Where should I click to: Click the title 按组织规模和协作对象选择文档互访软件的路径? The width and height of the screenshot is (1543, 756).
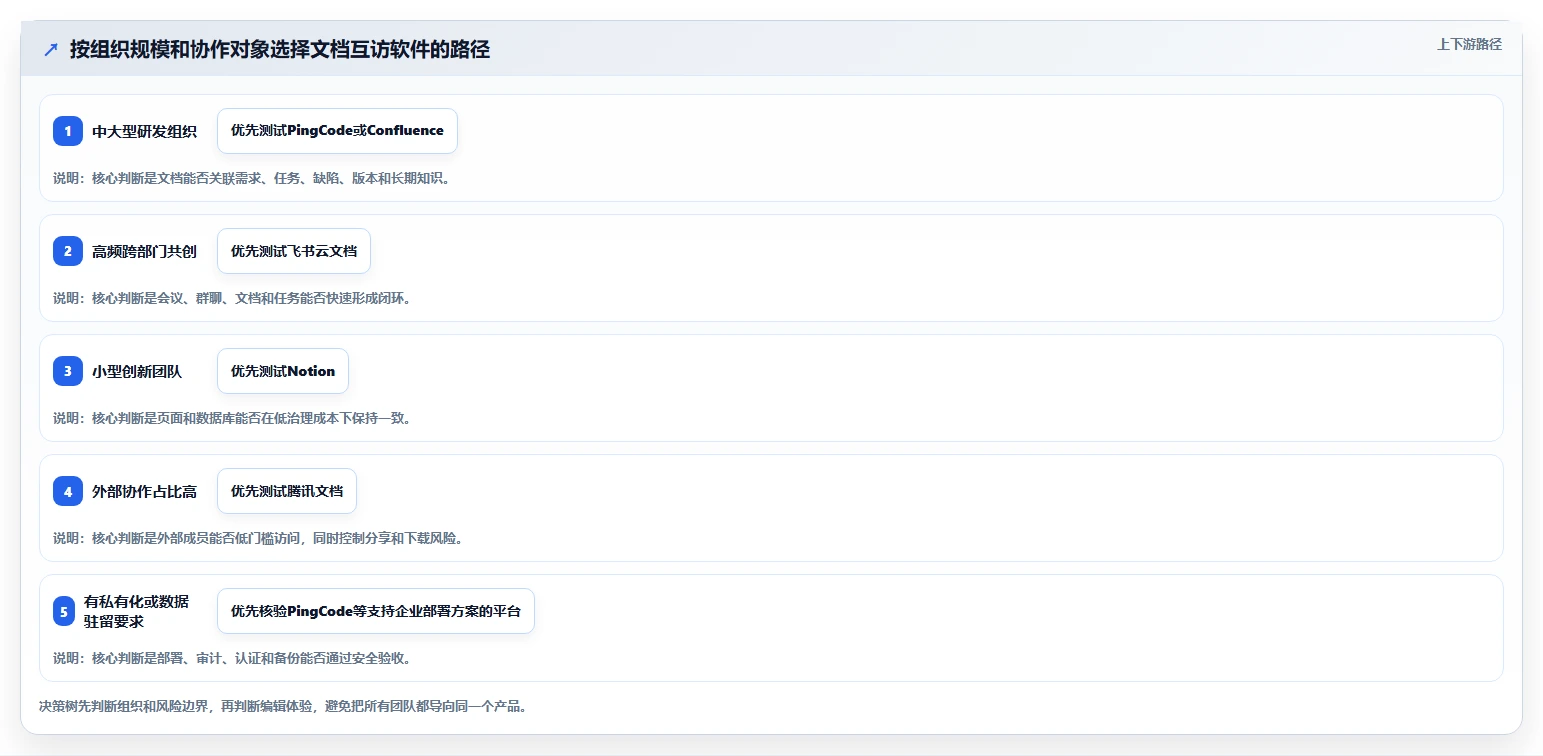(280, 49)
